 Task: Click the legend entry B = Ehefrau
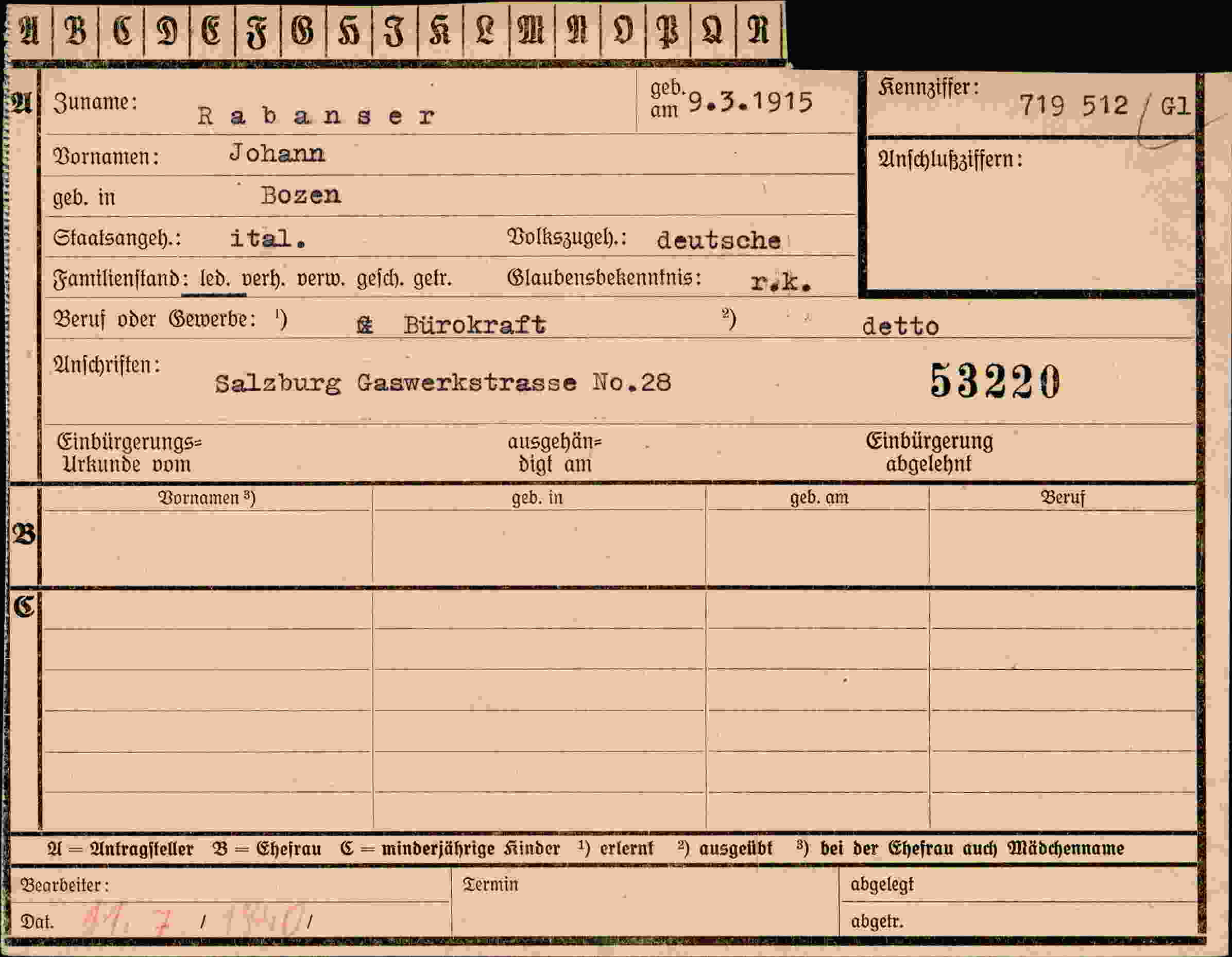(x=267, y=848)
